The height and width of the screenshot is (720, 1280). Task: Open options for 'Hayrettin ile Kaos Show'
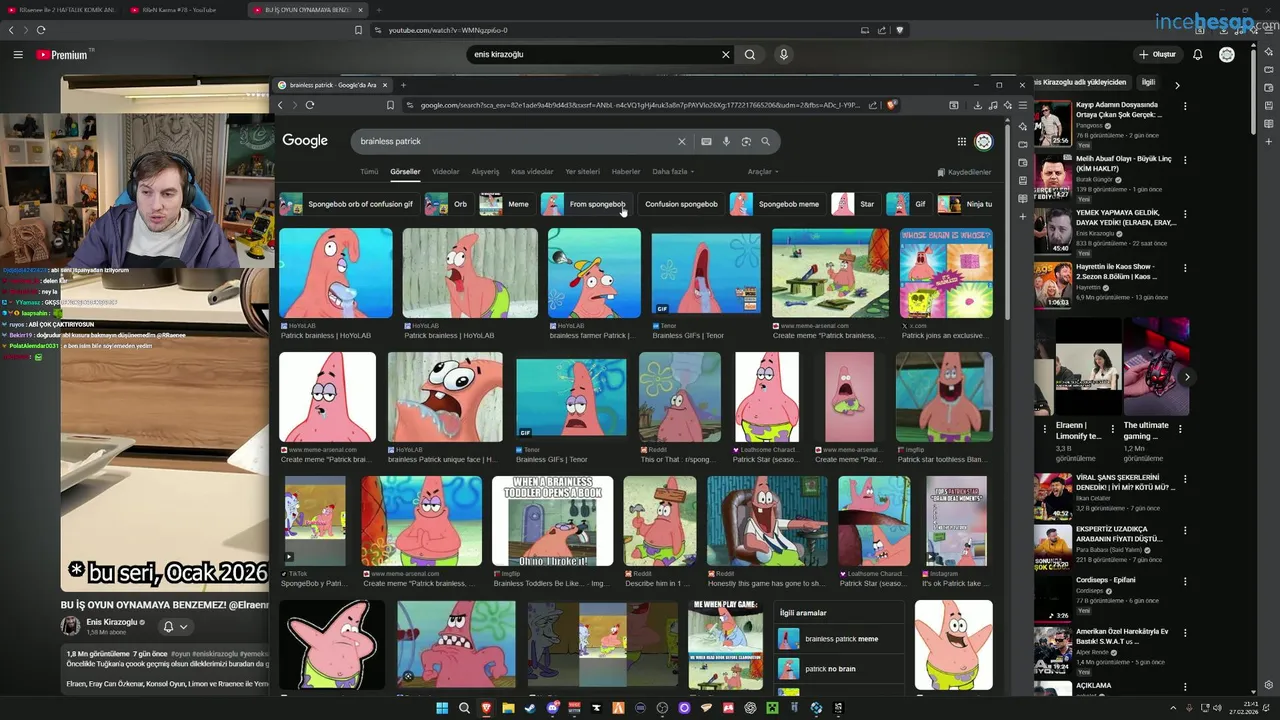tap(1185, 268)
